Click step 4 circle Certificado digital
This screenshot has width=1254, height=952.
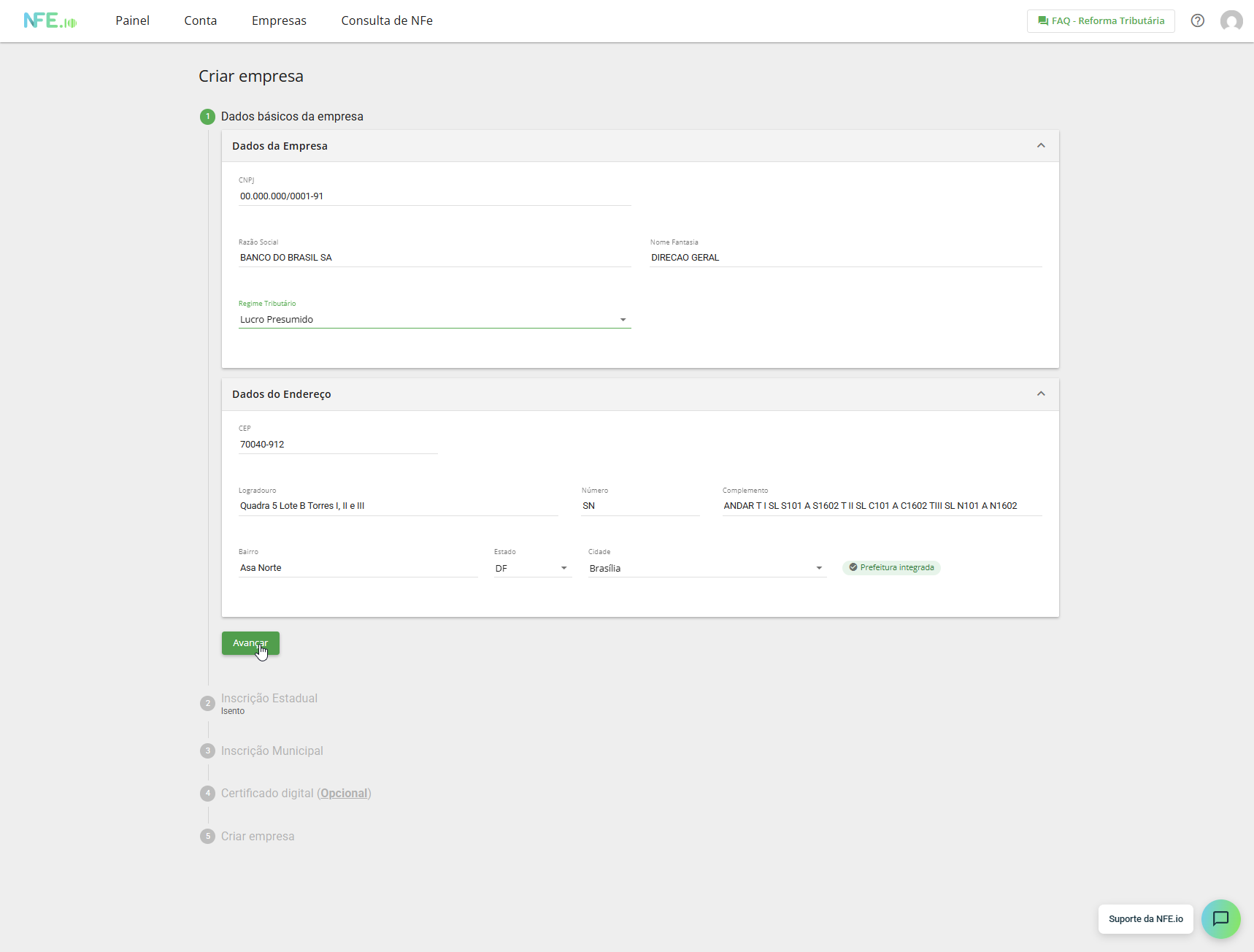pos(207,793)
